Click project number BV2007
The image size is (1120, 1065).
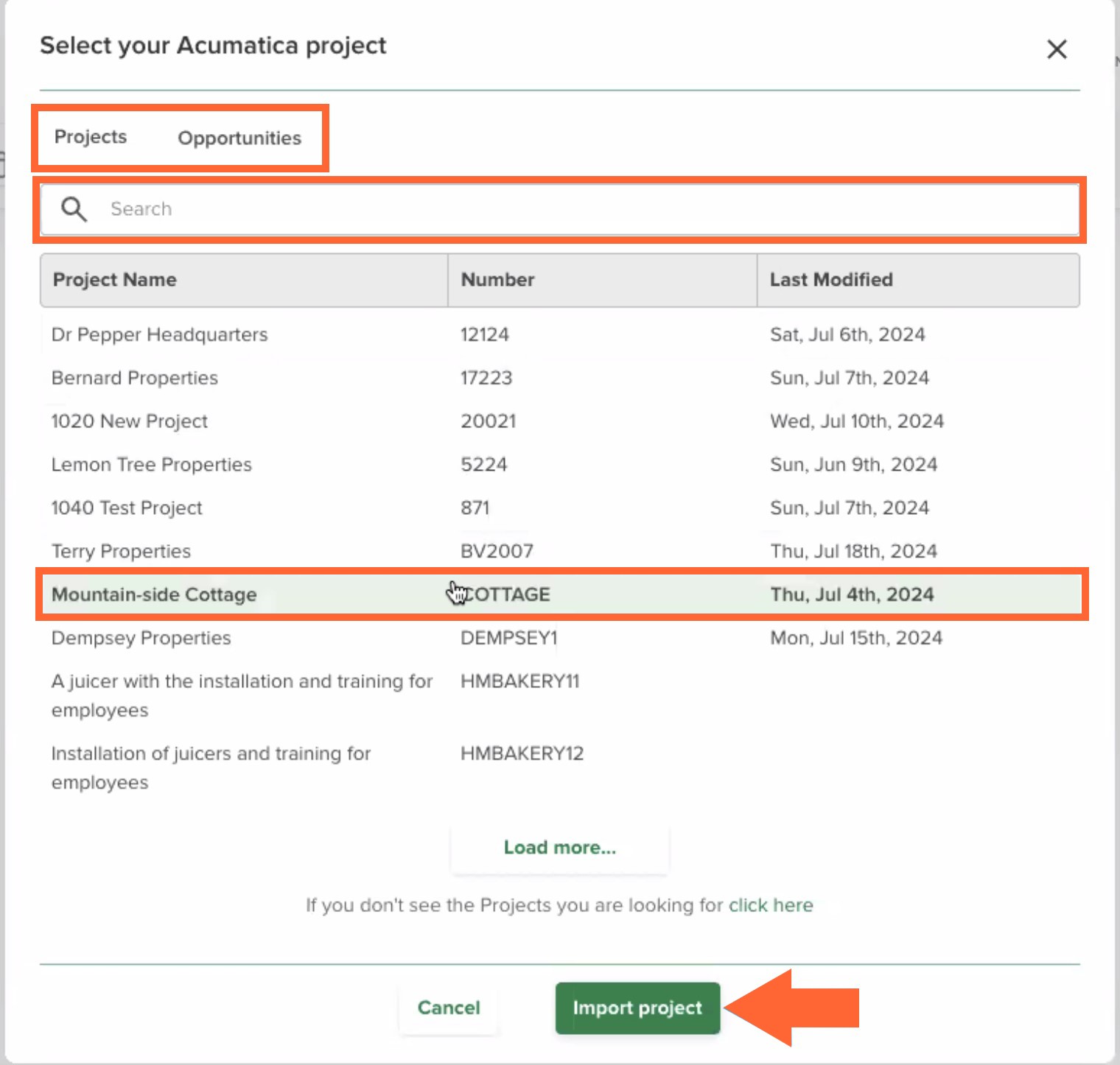(x=497, y=551)
